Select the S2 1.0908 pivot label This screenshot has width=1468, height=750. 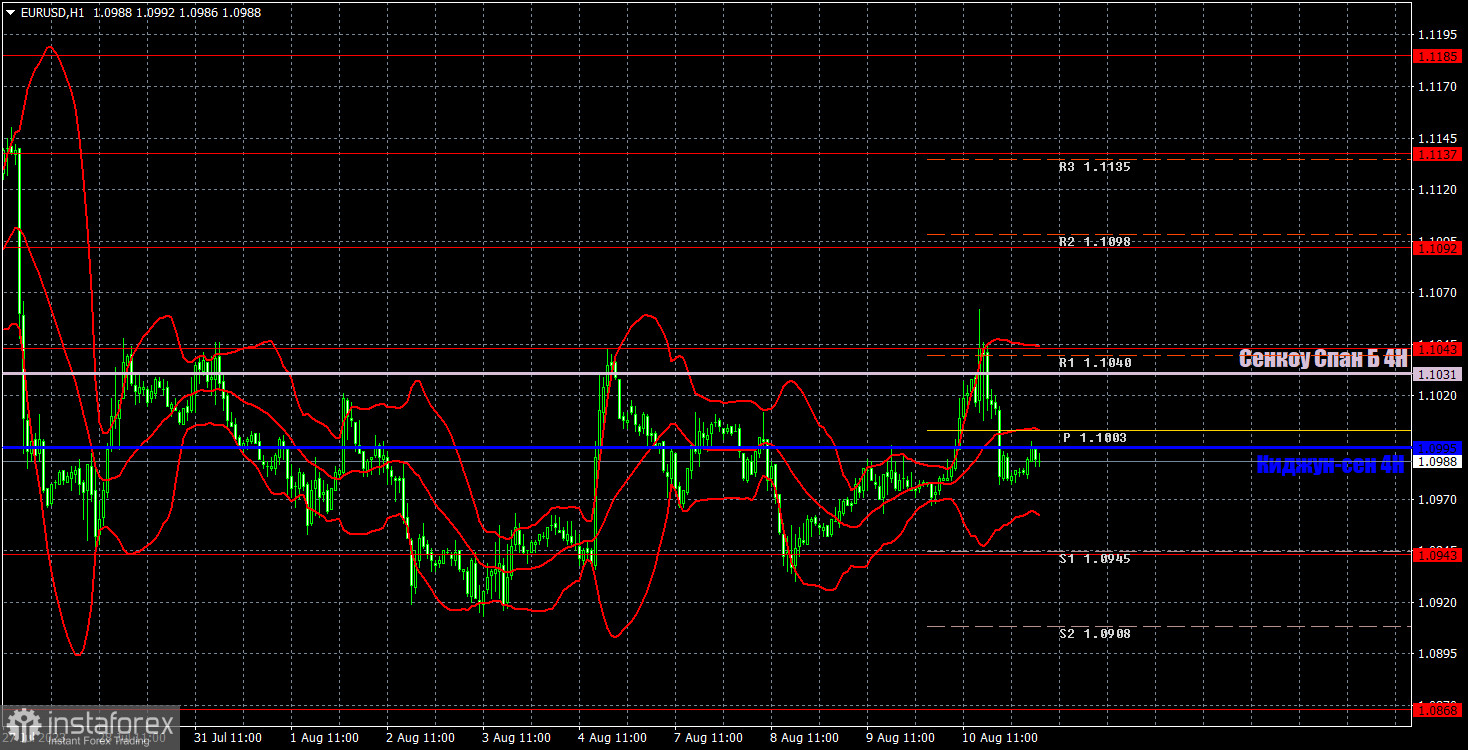[1095, 634]
